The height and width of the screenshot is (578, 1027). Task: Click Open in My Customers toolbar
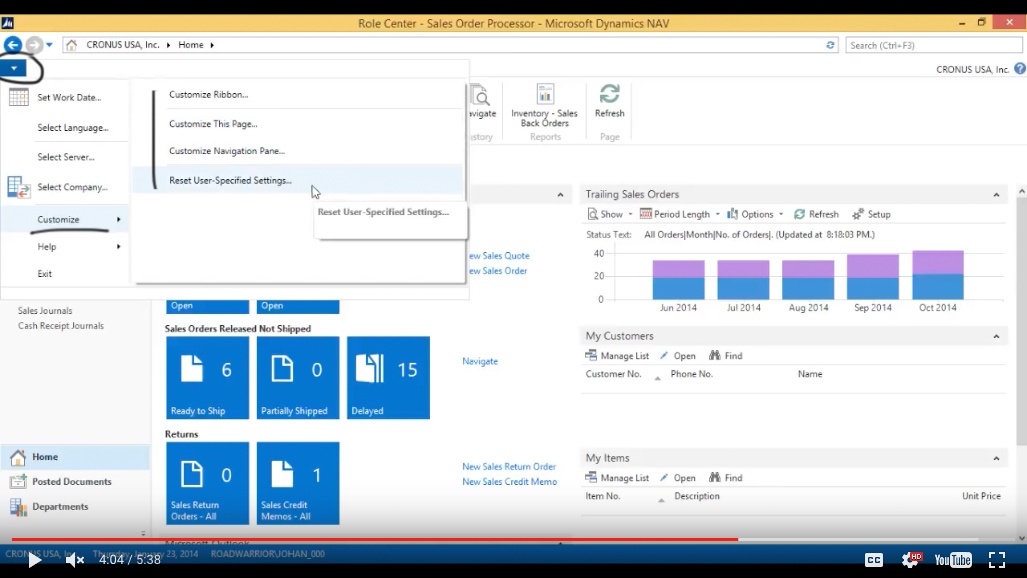point(677,356)
